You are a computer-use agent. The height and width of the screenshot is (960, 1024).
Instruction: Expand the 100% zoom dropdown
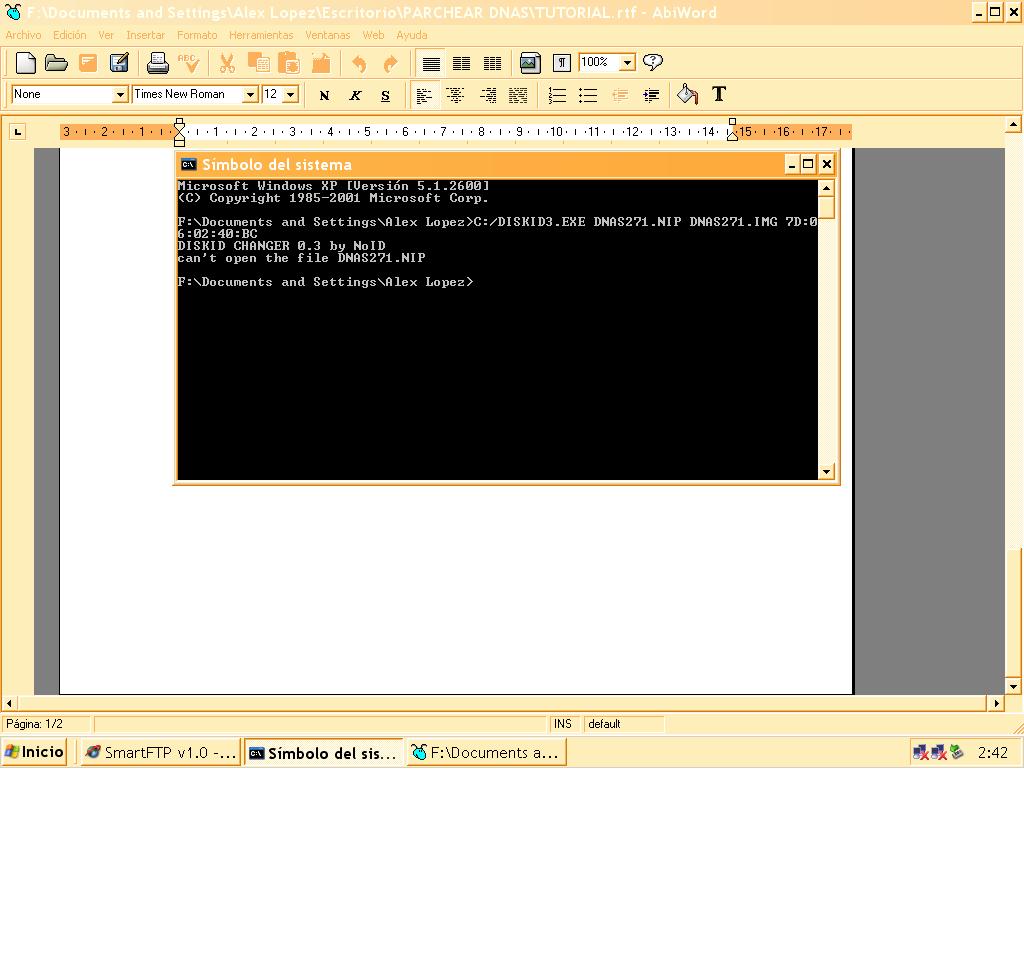click(627, 62)
